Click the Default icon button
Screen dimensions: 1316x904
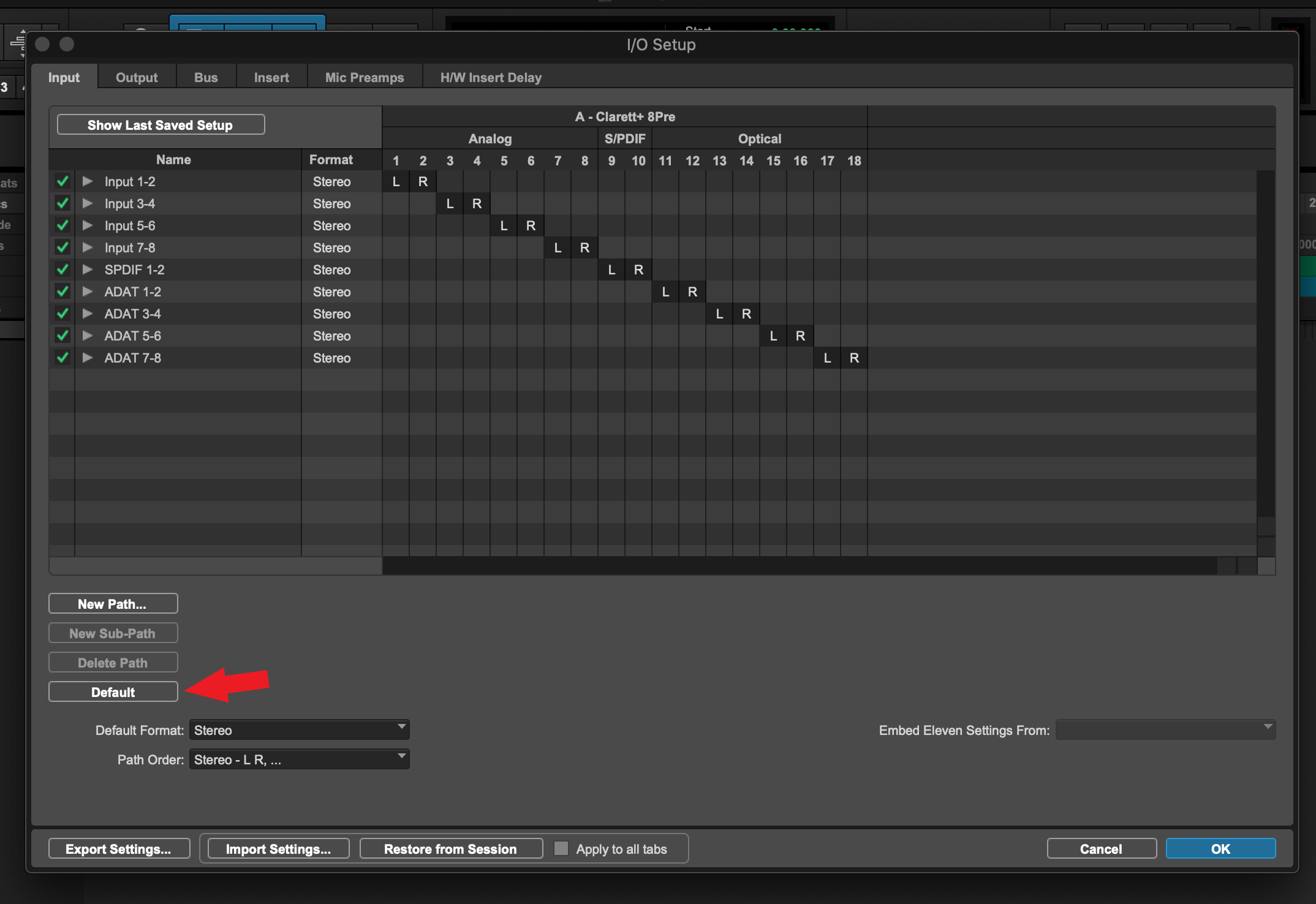112,691
